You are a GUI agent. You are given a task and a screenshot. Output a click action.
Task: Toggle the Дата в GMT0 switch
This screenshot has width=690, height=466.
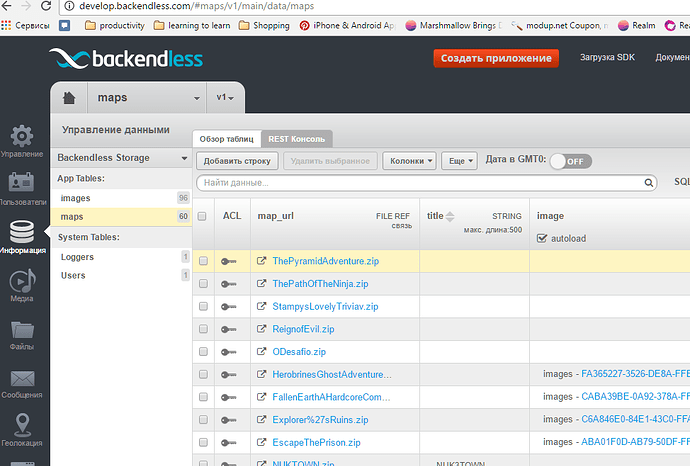[x=570, y=161]
